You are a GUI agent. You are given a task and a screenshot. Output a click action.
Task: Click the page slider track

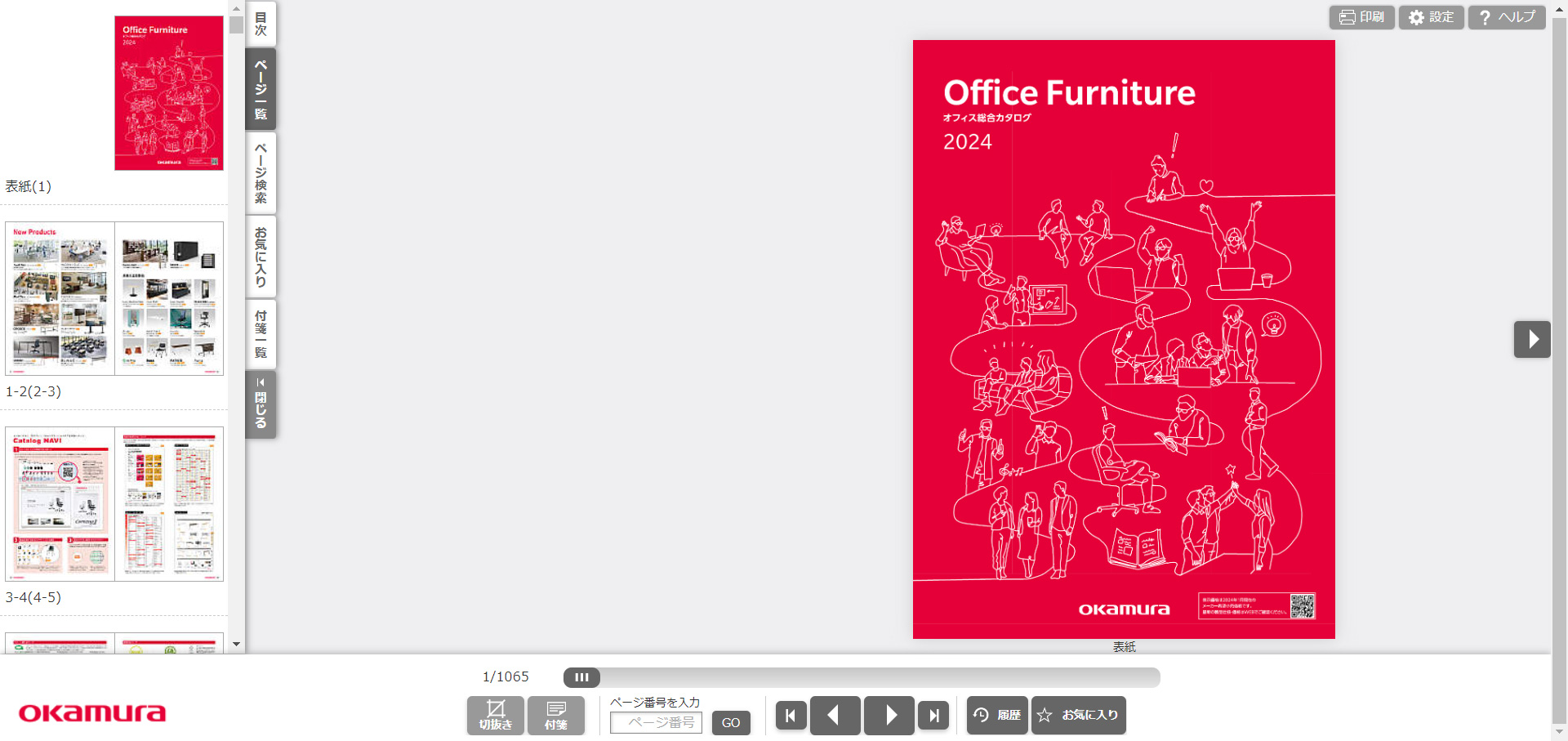point(862,677)
